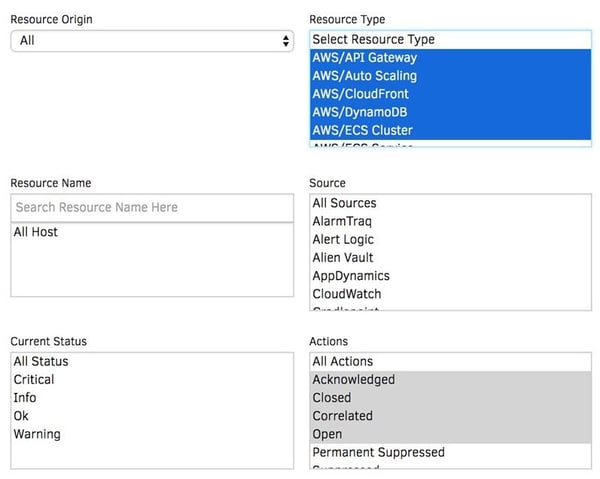600x479 pixels.
Task: Choose Acknowledged action
Action: 450,380
